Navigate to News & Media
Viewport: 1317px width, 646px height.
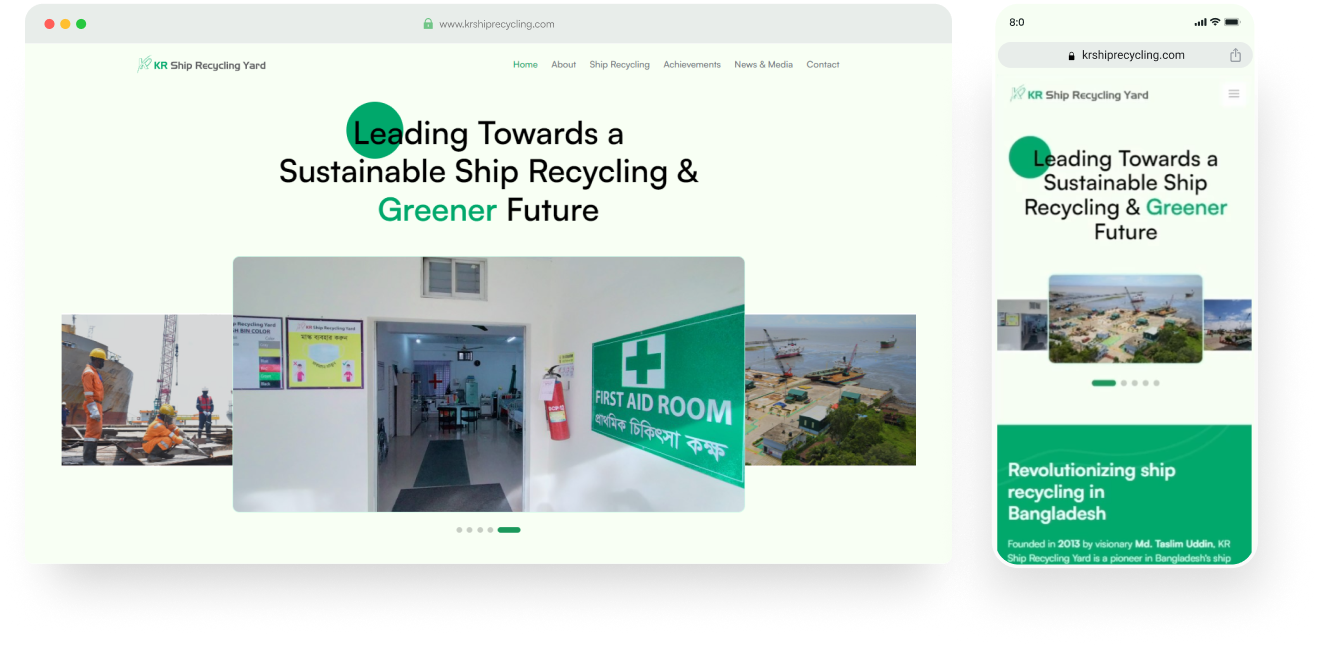click(x=763, y=65)
